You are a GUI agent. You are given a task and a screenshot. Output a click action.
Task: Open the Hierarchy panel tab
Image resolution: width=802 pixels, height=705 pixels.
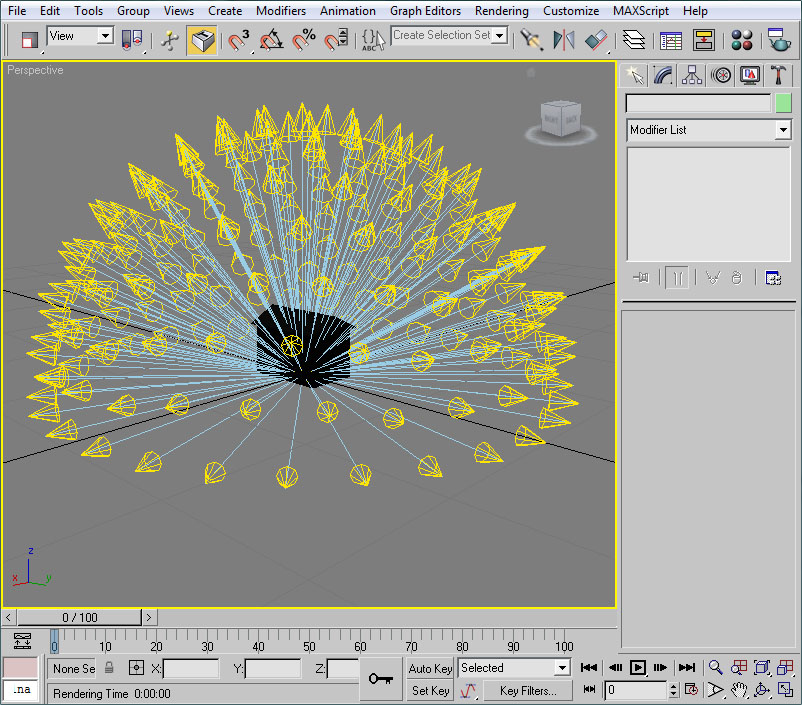[x=691, y=75]
